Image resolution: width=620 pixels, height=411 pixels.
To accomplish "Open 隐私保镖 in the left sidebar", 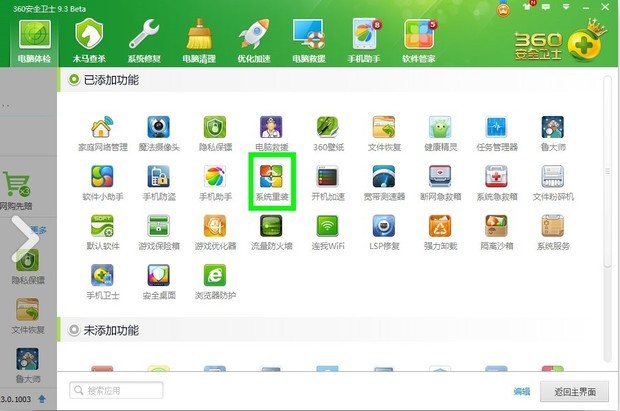I will click(28, 267).
